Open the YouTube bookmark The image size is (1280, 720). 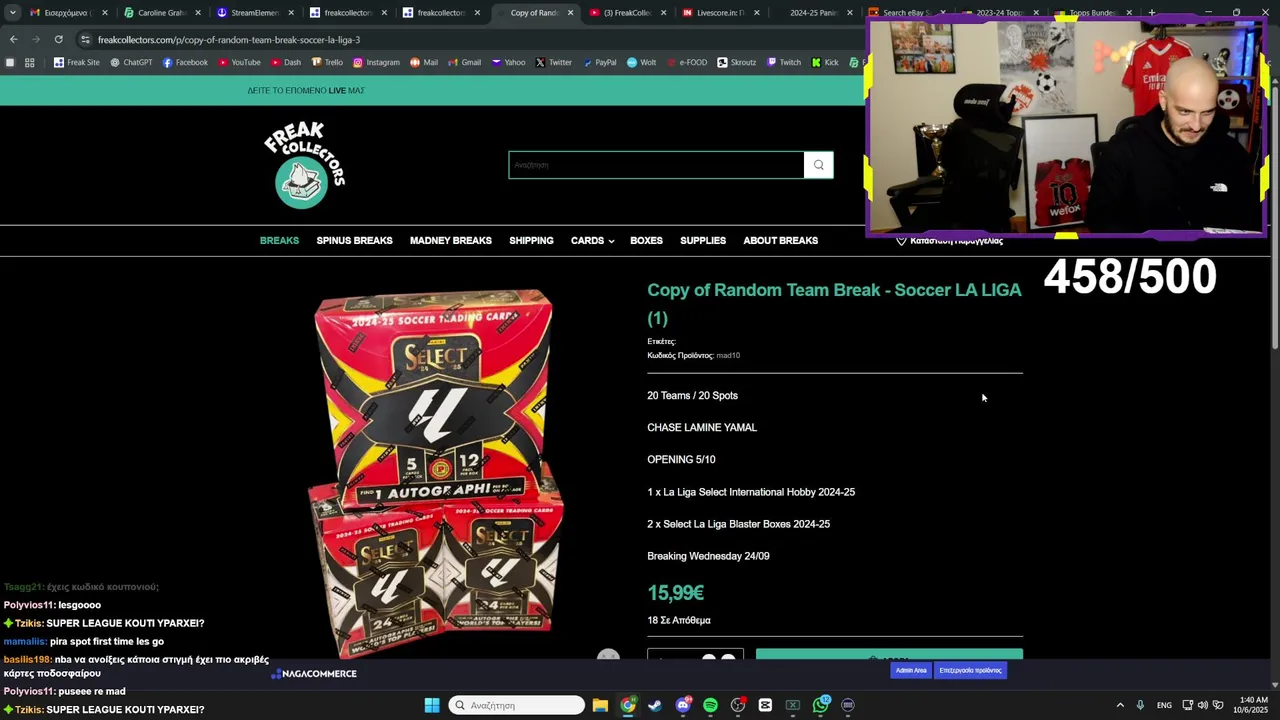pos(238,62)
